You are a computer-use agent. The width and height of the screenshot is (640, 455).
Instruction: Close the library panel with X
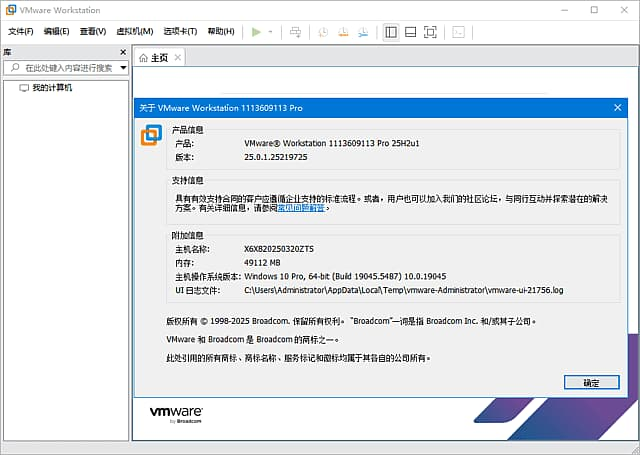[124, 51]
